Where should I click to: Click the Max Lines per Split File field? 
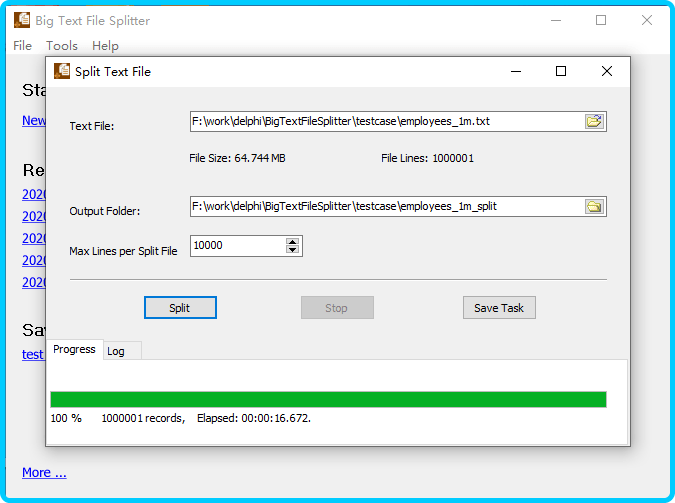[237, 246]
